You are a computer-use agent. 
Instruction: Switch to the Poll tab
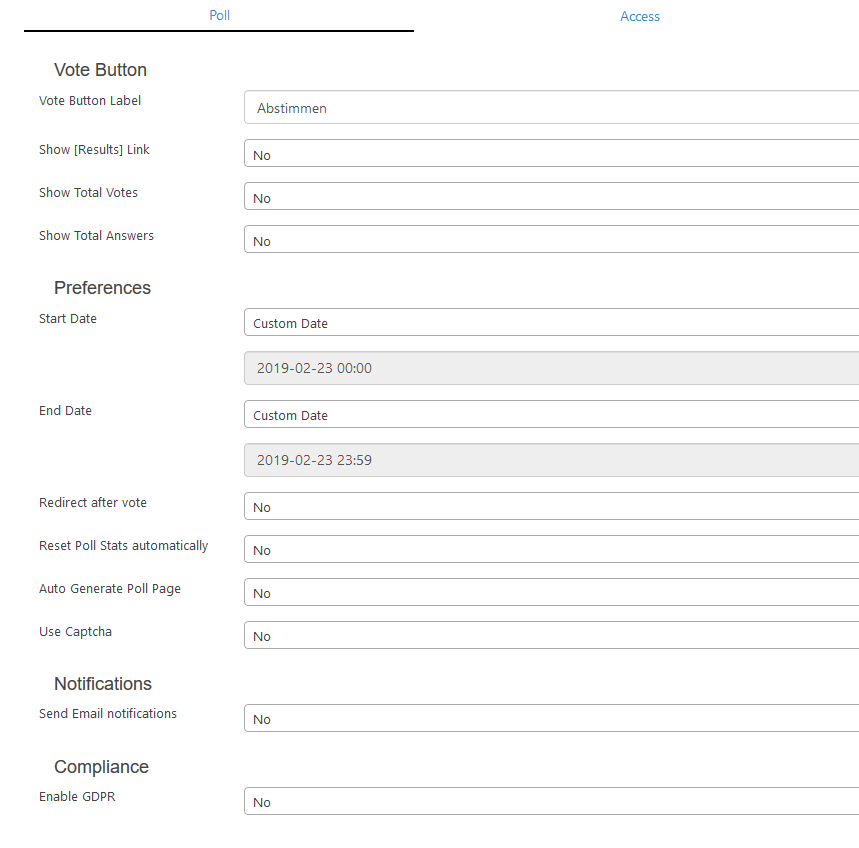[219, 15]
